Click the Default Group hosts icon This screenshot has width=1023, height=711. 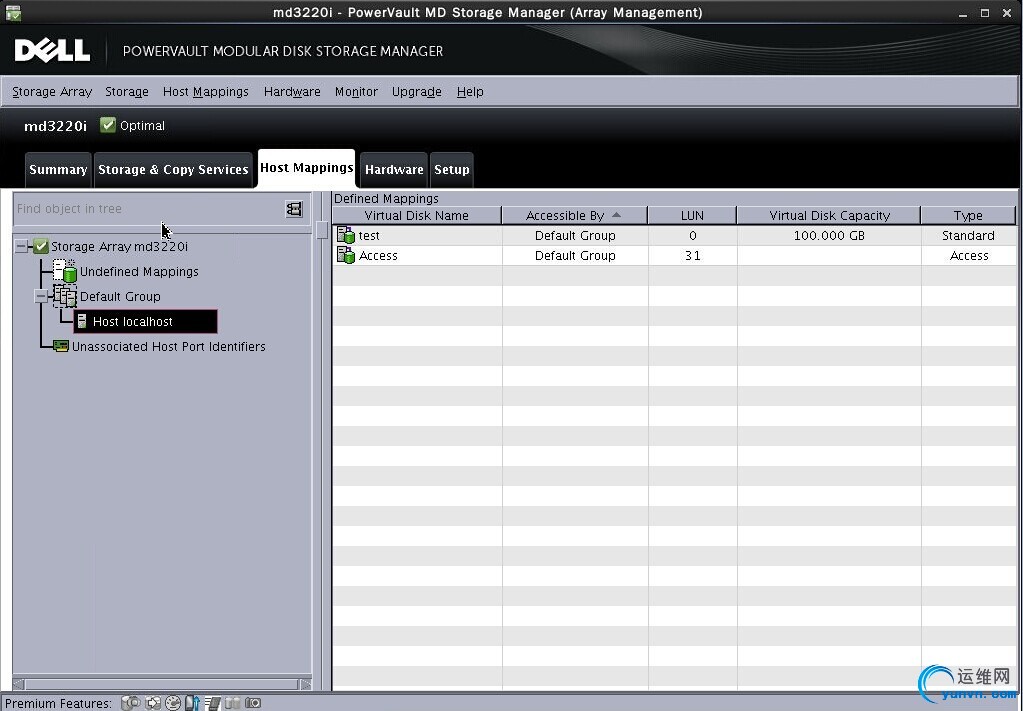[65, 296]
